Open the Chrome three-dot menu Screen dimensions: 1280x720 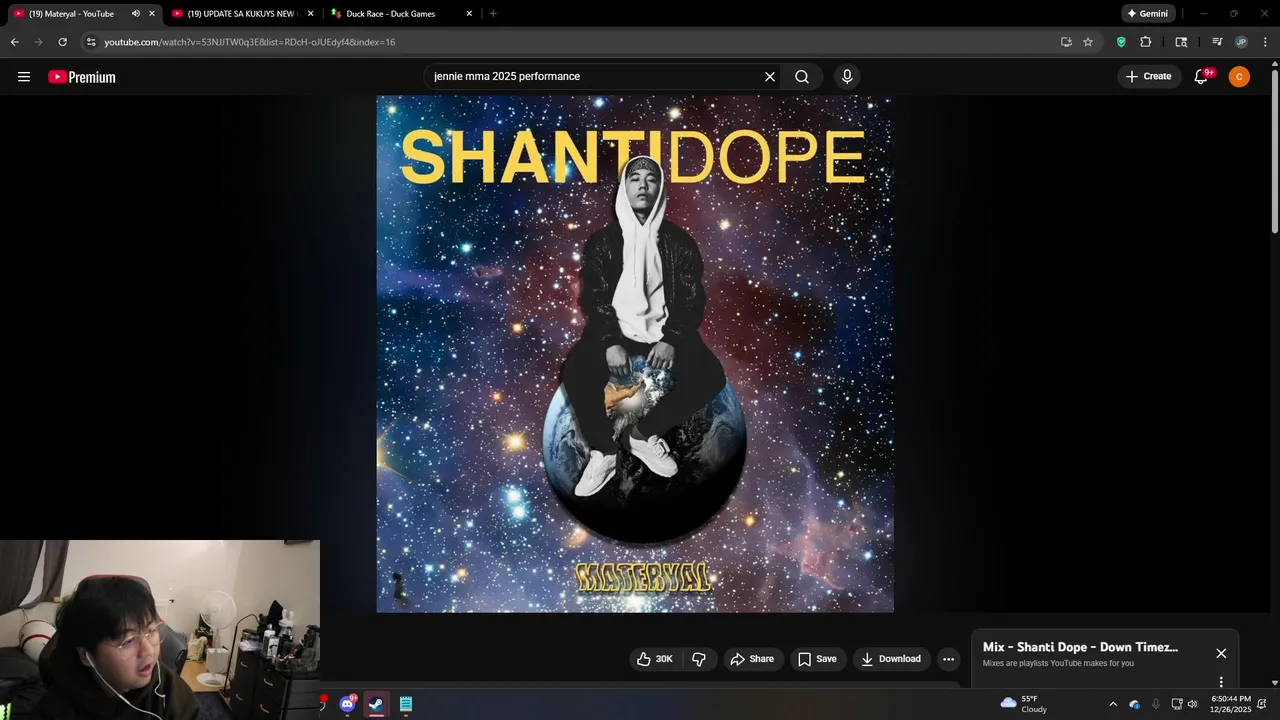[1265, 42]
